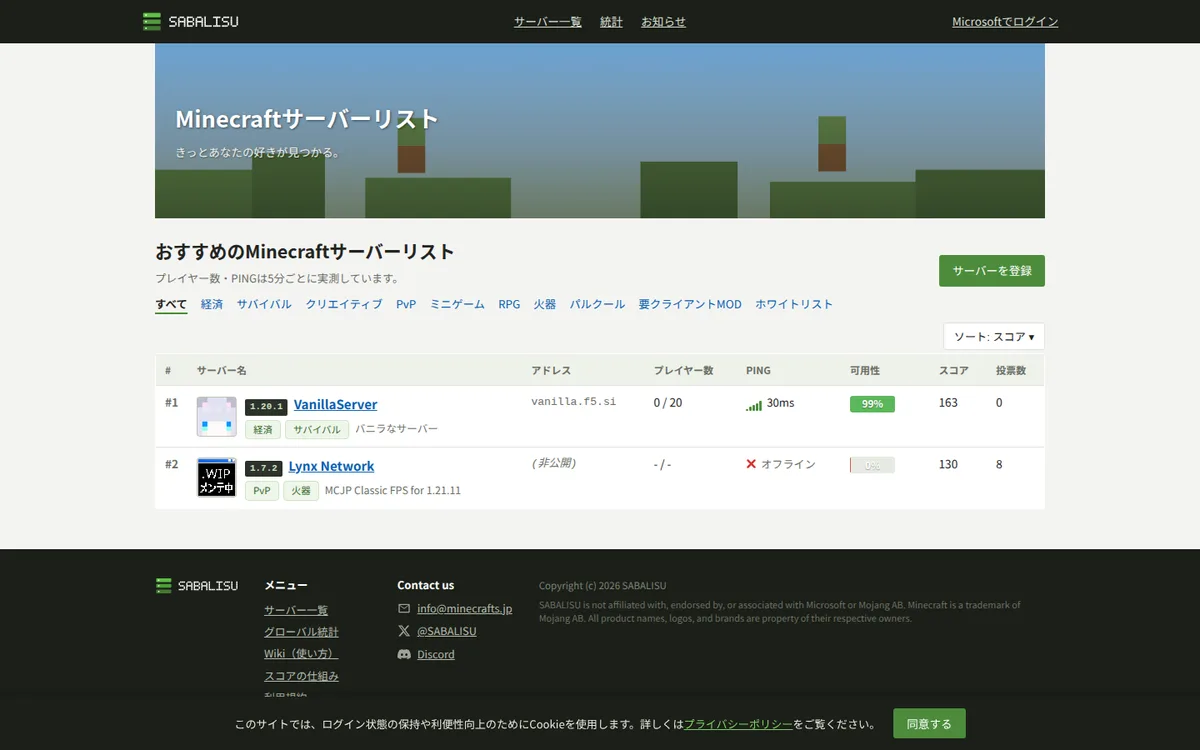Click the PvP tag under Lynx Network
The image size is (1200, 750).
(262, 491)
